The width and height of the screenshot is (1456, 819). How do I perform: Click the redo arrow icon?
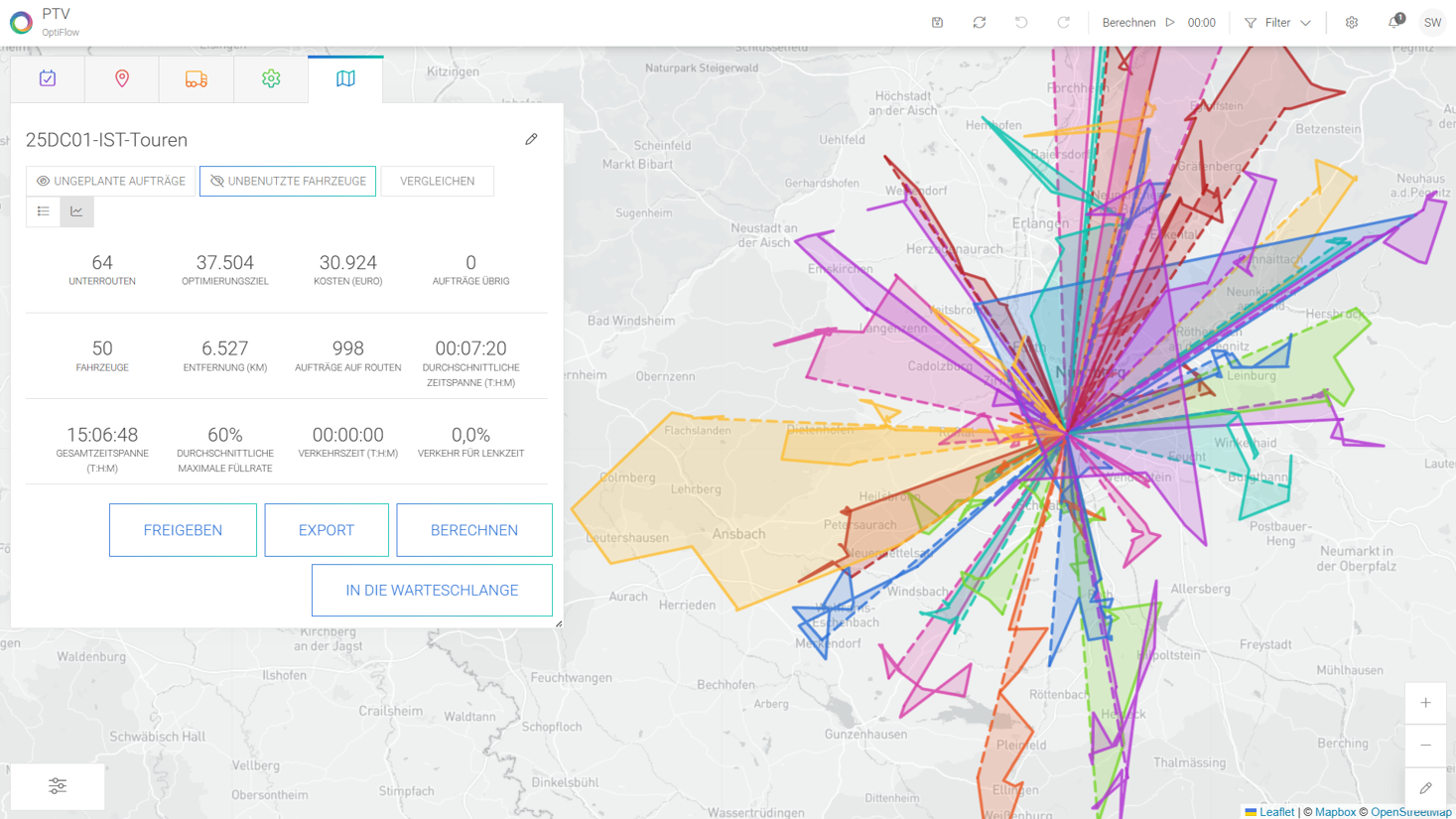[1063, 23]
